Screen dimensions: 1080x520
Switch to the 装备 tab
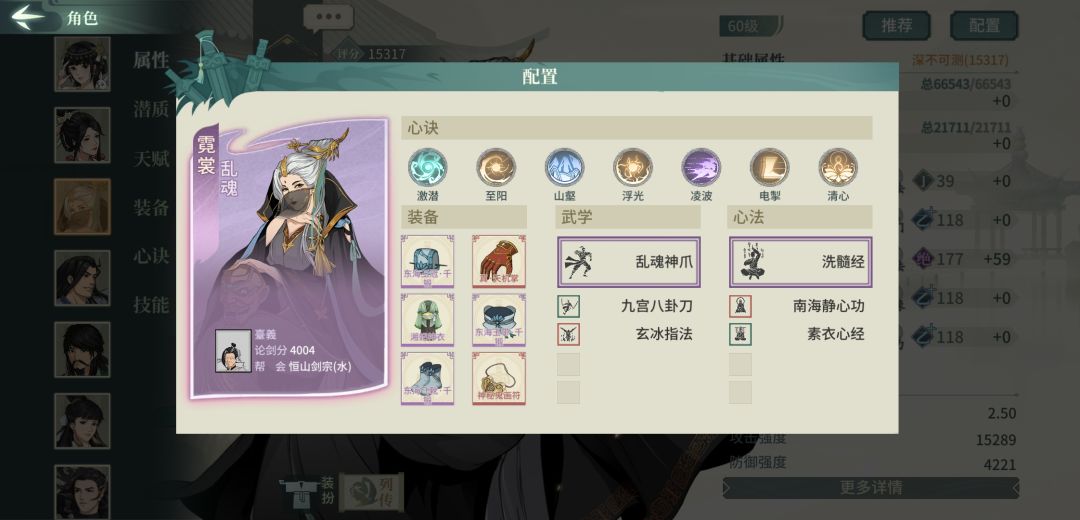coord(151,208)
